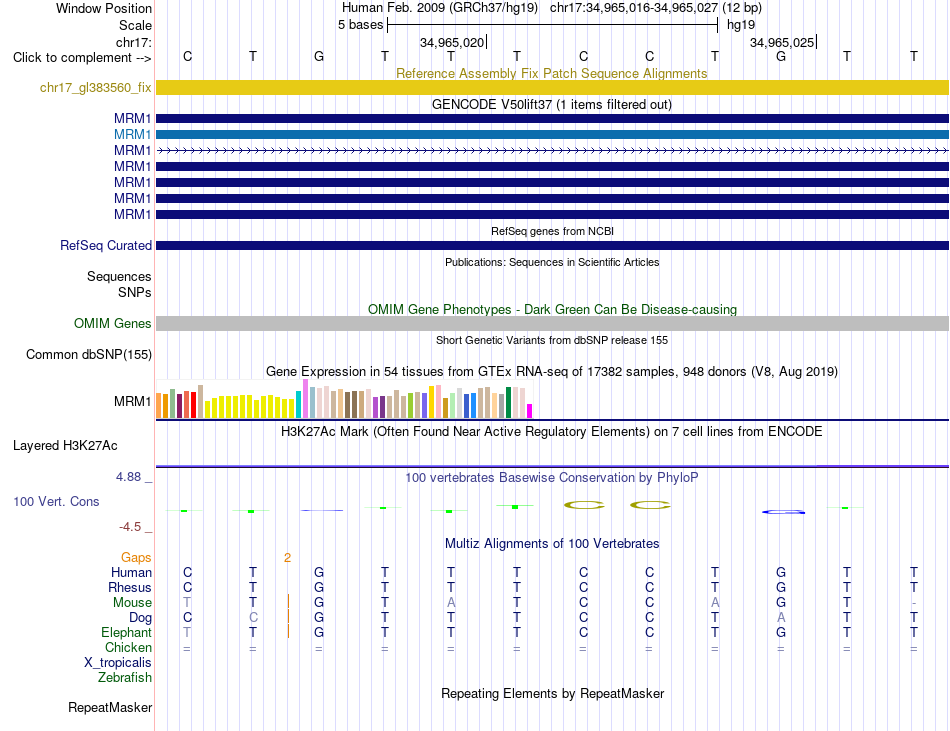950x731 pixels.
Task: Open the OMIM Gene Phenotypes track title
Action: [x=552, y=309]
